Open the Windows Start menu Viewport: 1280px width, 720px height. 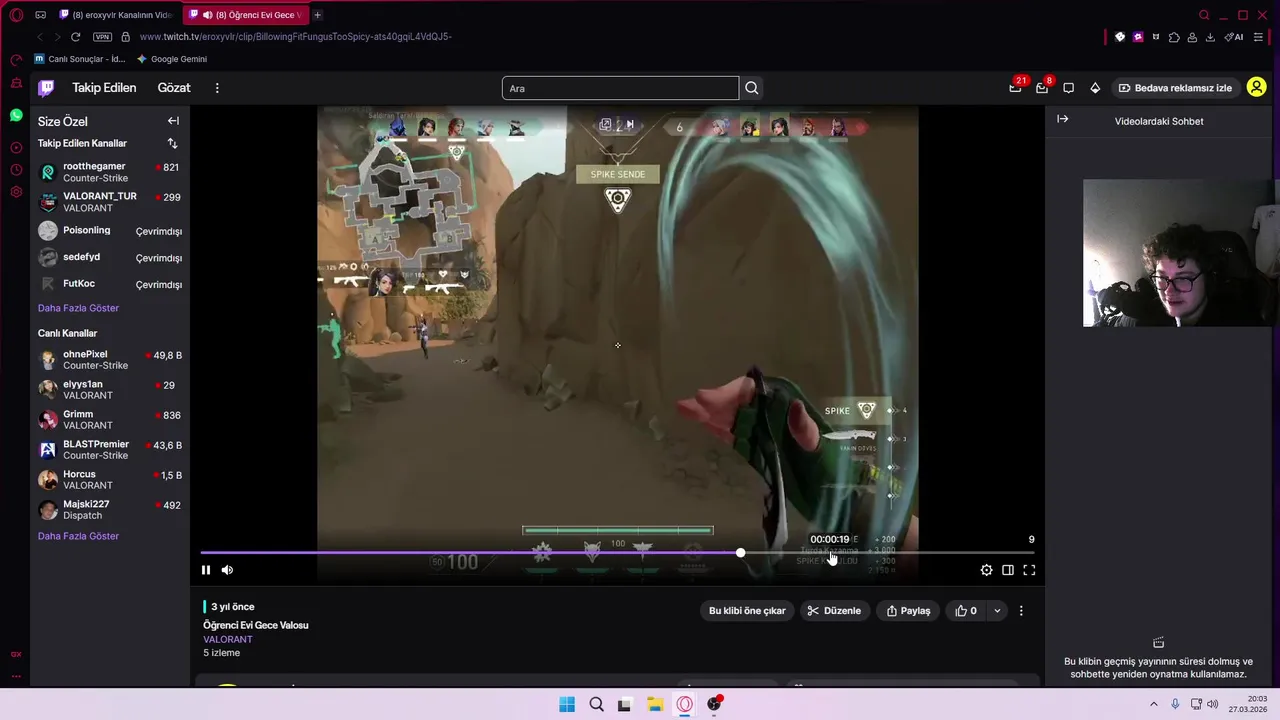[x=567, y=704]
